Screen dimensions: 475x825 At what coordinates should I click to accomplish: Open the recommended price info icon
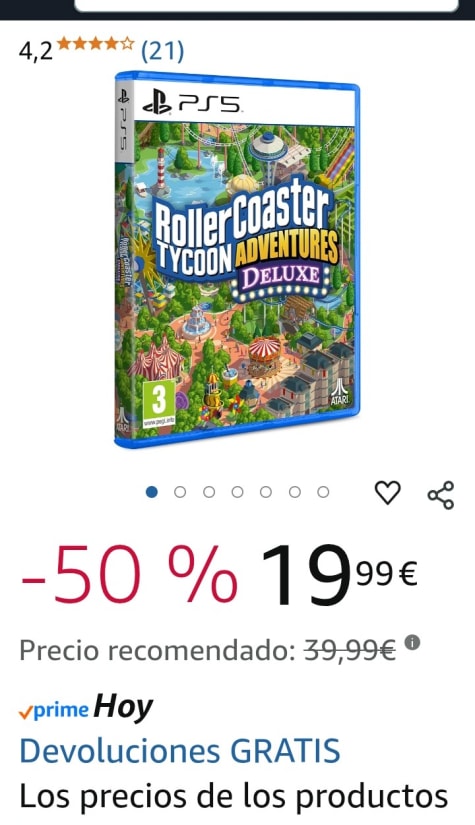tap(412, 642)
